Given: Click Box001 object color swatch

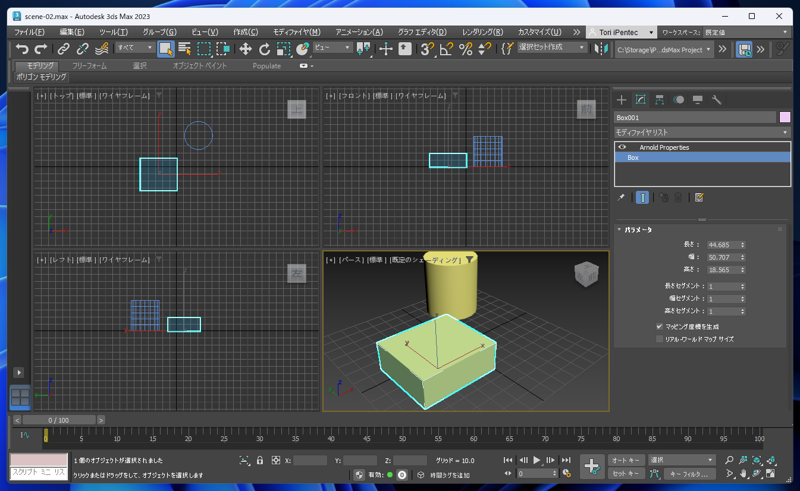Looking at the screenshot, I should click(x=785, y=117).
